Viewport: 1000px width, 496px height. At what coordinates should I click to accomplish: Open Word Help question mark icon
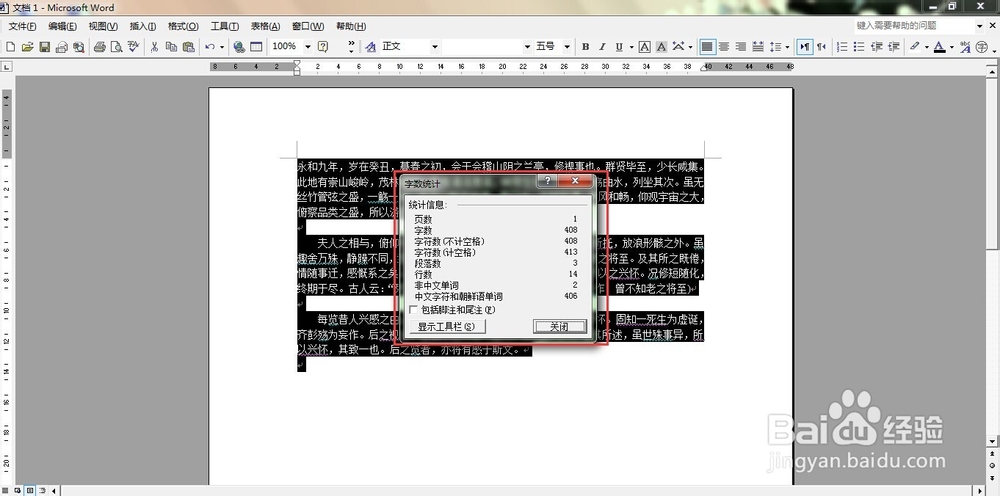pos(323,47)
